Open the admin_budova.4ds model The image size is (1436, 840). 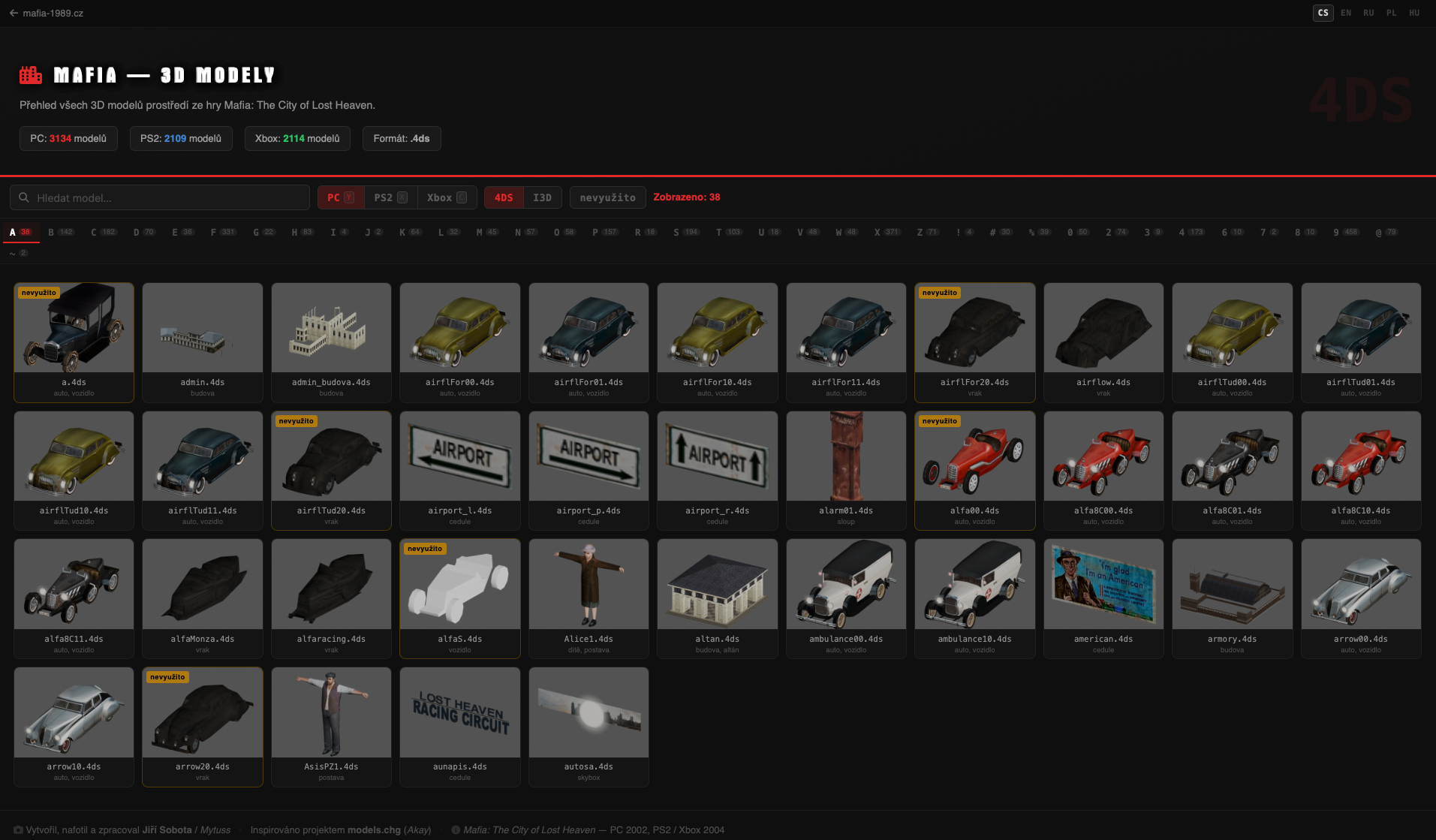[x=331, y=342]
